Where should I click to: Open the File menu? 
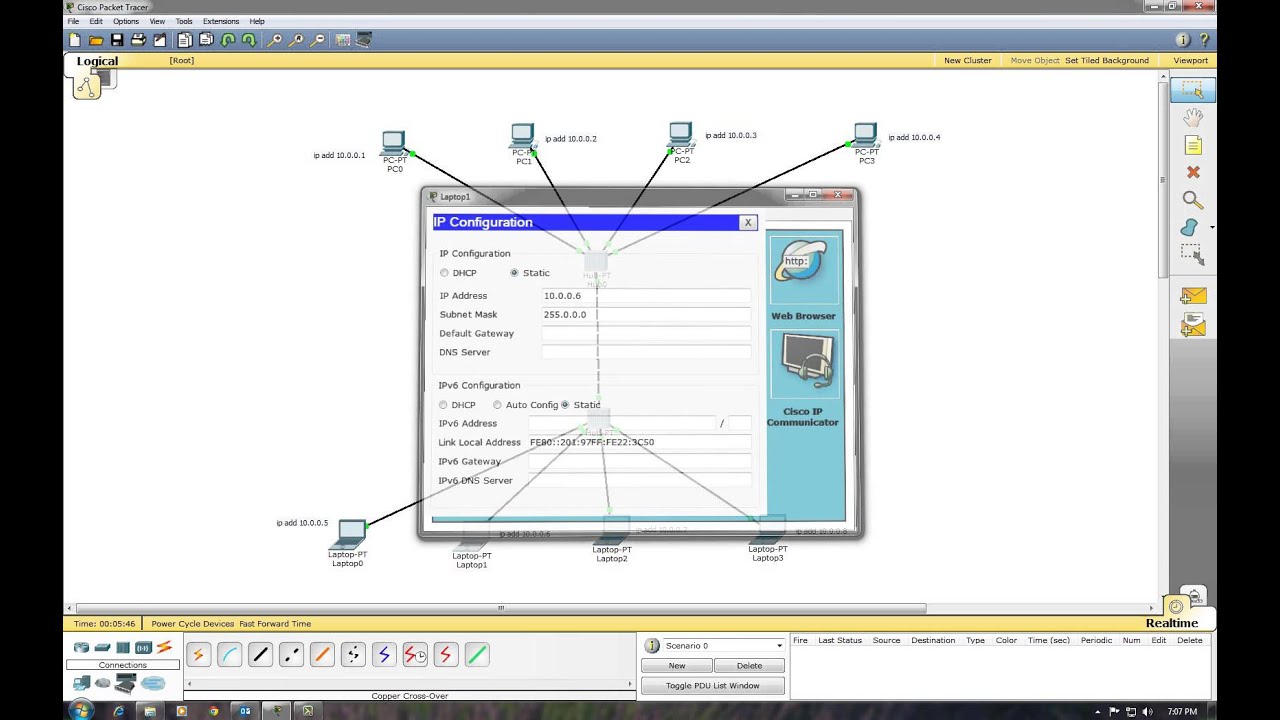tap(73, 21)
